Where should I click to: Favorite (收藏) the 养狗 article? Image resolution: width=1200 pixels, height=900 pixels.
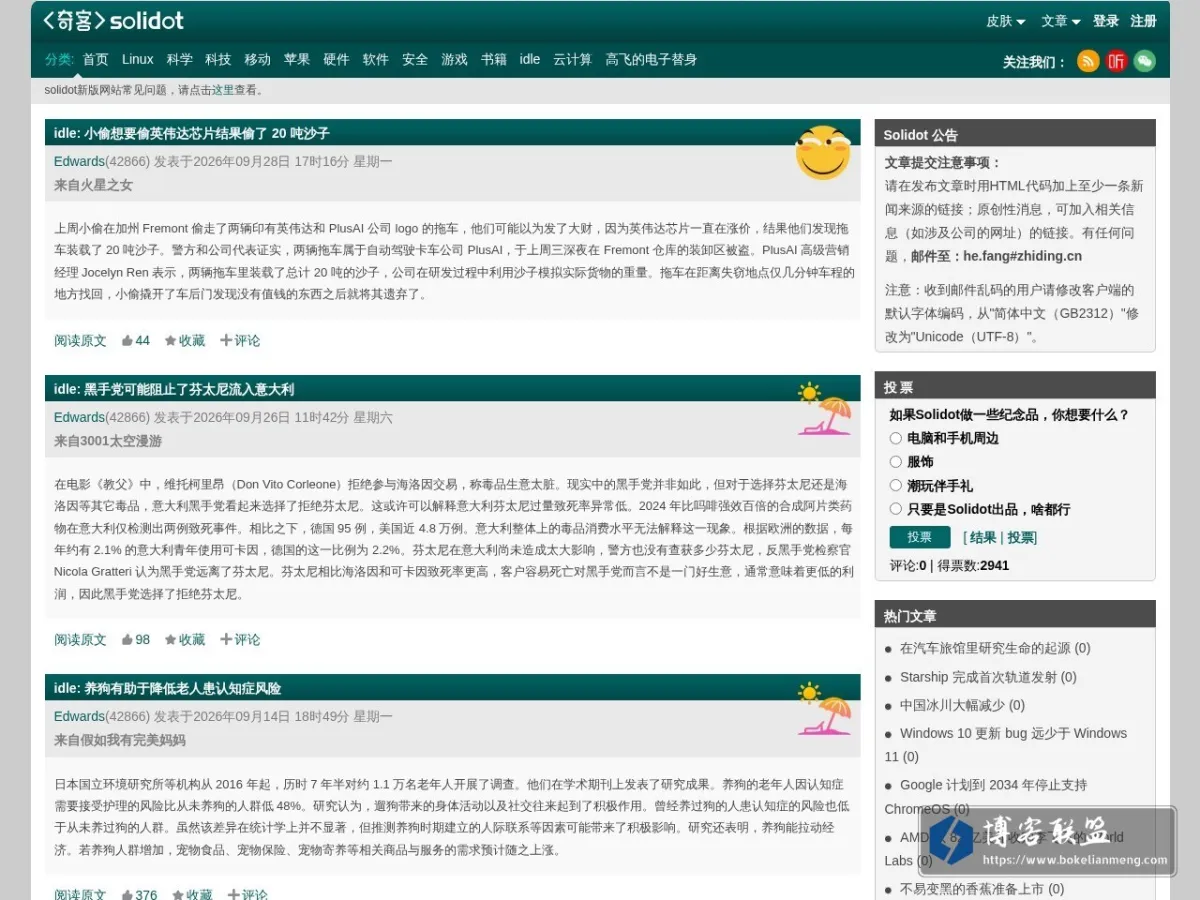tap(192, 894)
